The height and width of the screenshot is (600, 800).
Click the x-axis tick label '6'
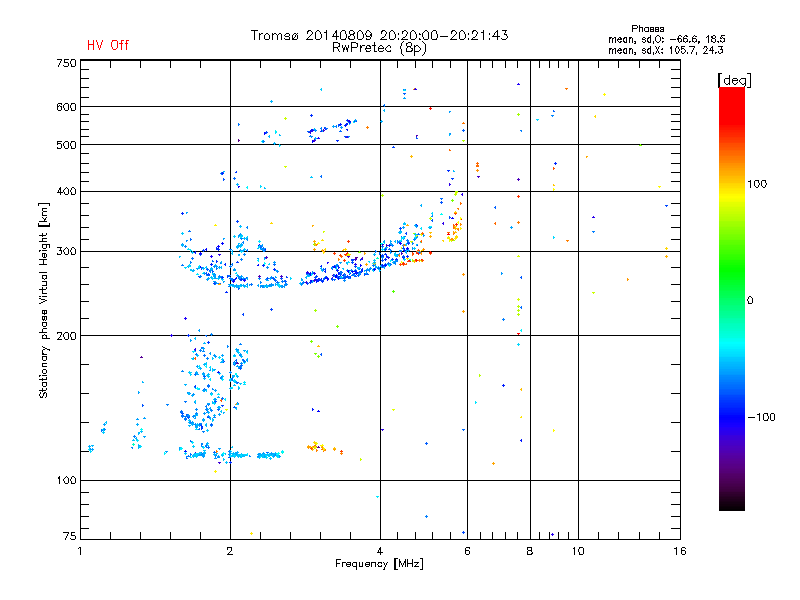tap(467, 551)
